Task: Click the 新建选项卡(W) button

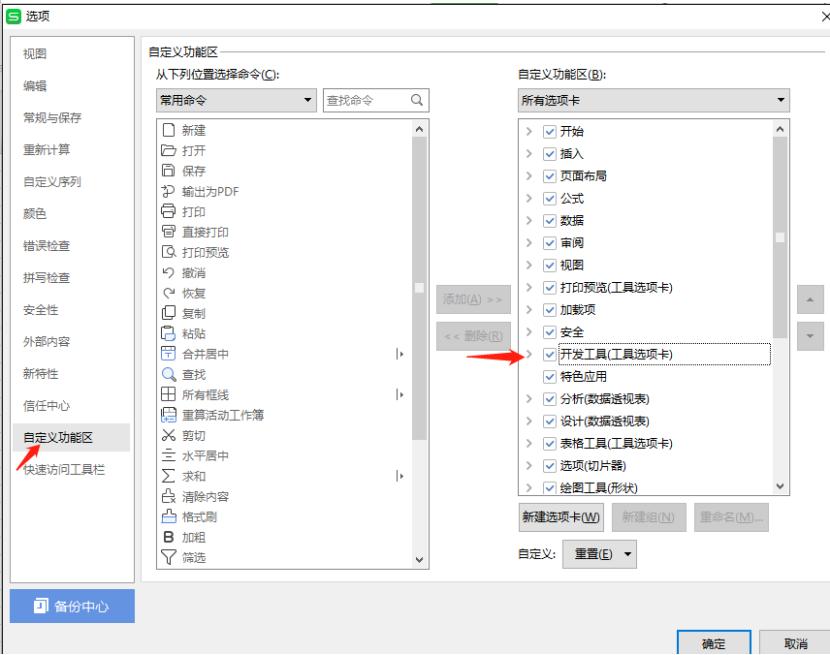Action: 561,517
